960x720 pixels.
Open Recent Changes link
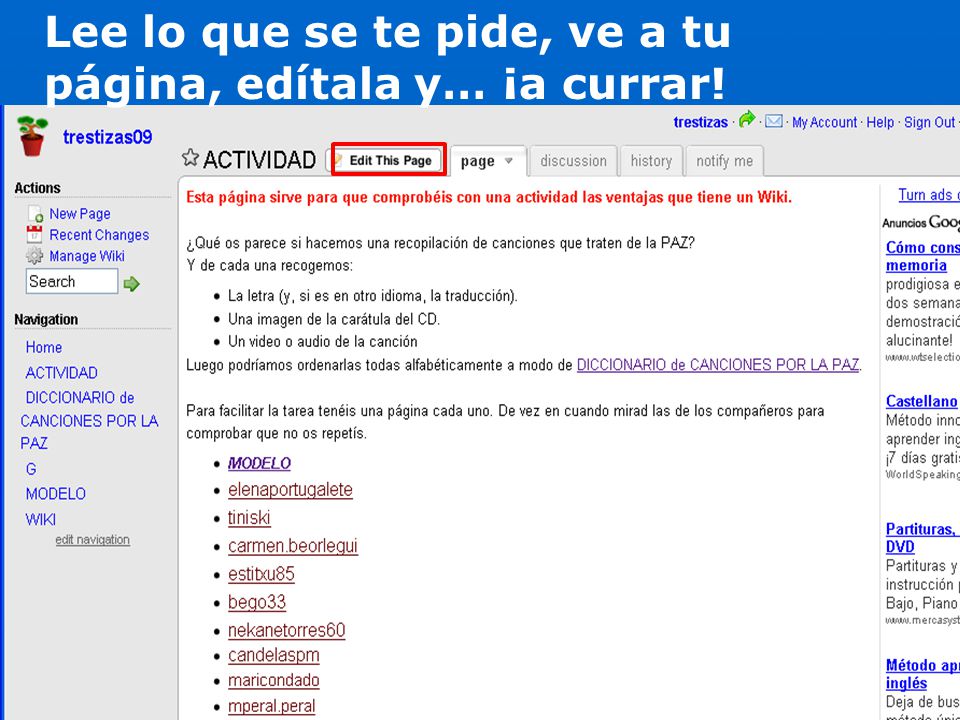pos(99,234)
